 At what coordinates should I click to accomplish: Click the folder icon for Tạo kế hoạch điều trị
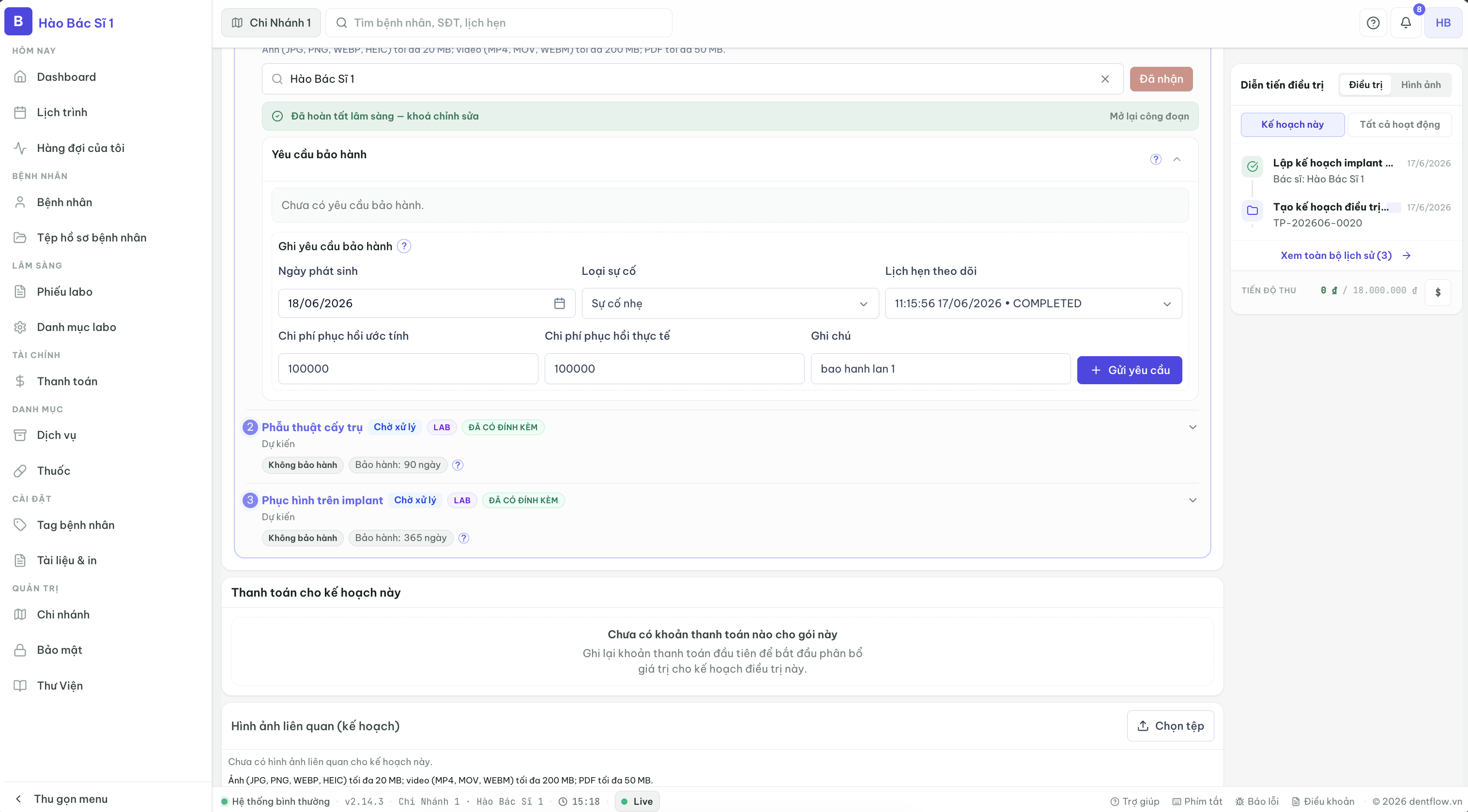point(1253,211)
